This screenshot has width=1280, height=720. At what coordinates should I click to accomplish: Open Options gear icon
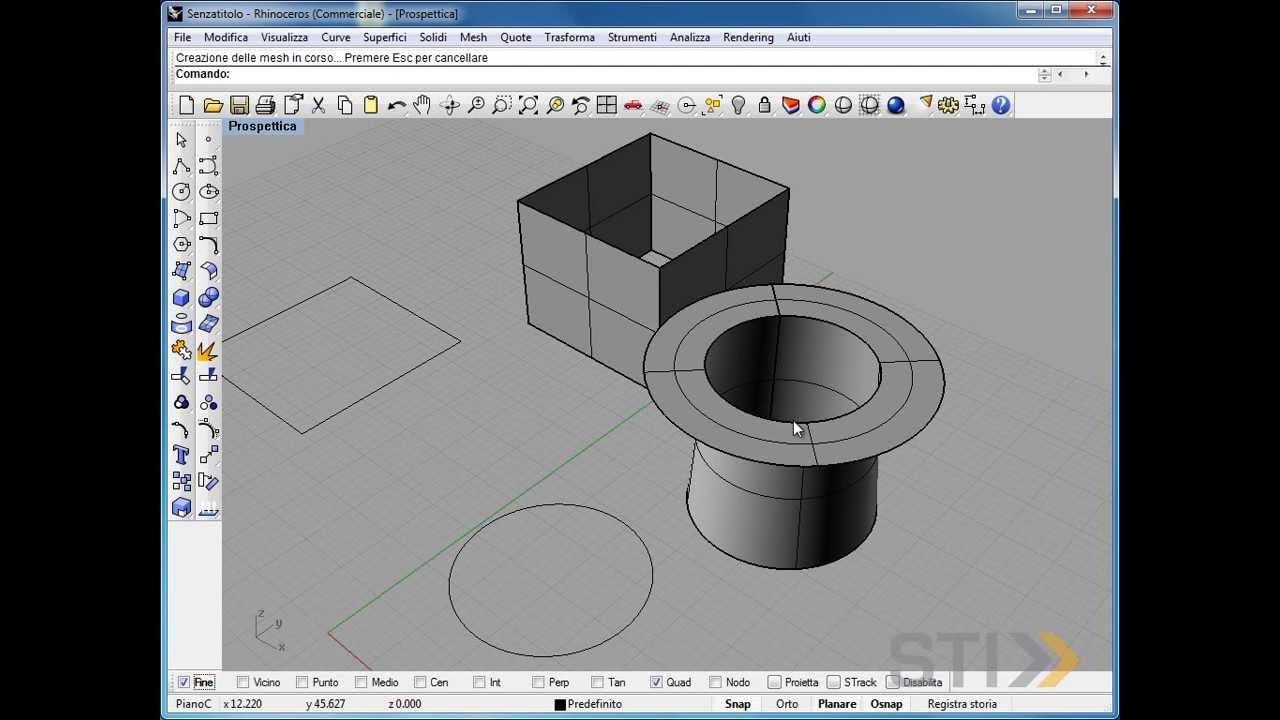click(948, 105)
